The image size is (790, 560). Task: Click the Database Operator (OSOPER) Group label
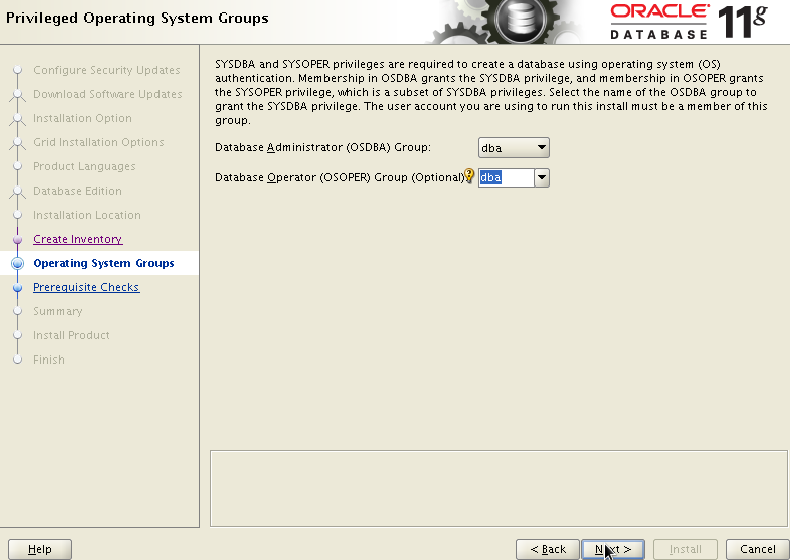[340, 177]
